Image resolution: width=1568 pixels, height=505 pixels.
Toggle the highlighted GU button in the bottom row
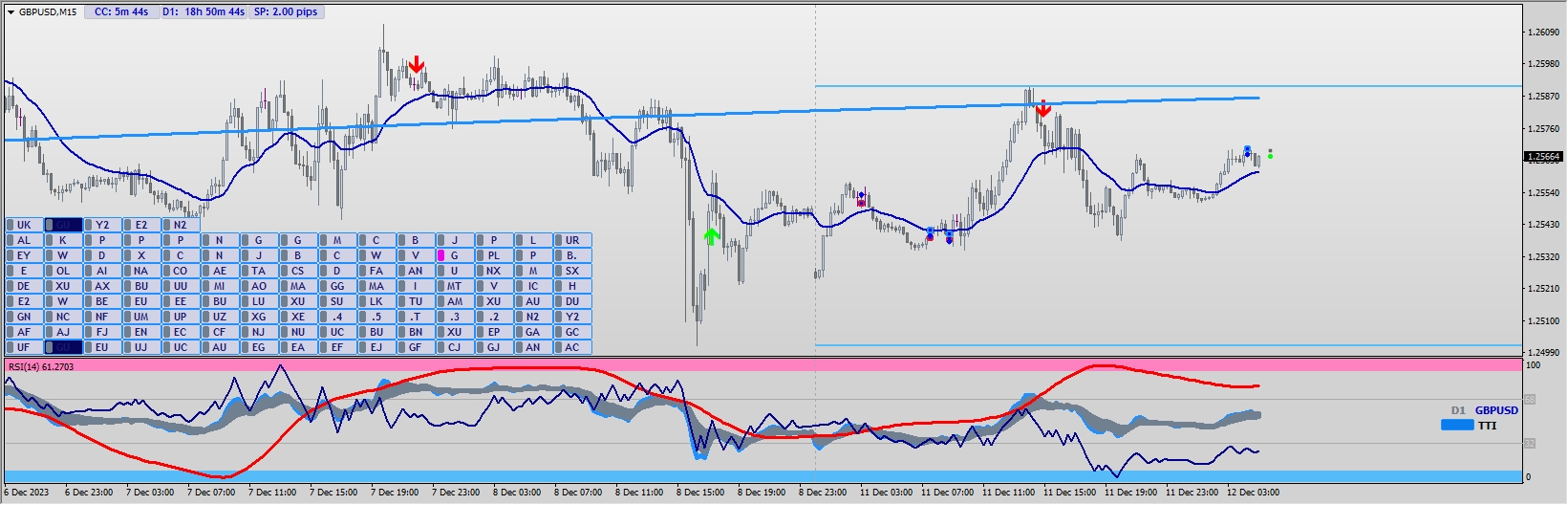click(63, 347)
